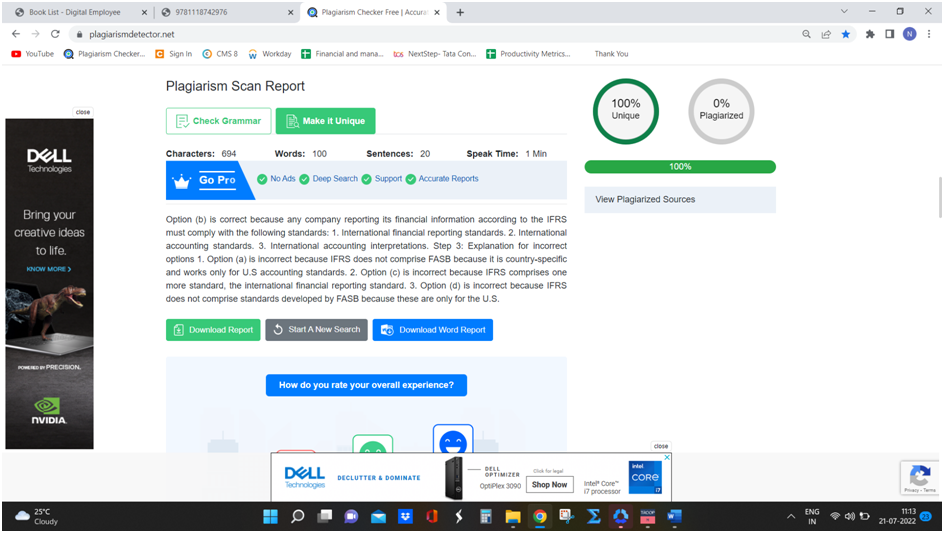Expand View Plagiarized Sources panel
The width and height of the screenshot is (944, 533).
(680, 199)
